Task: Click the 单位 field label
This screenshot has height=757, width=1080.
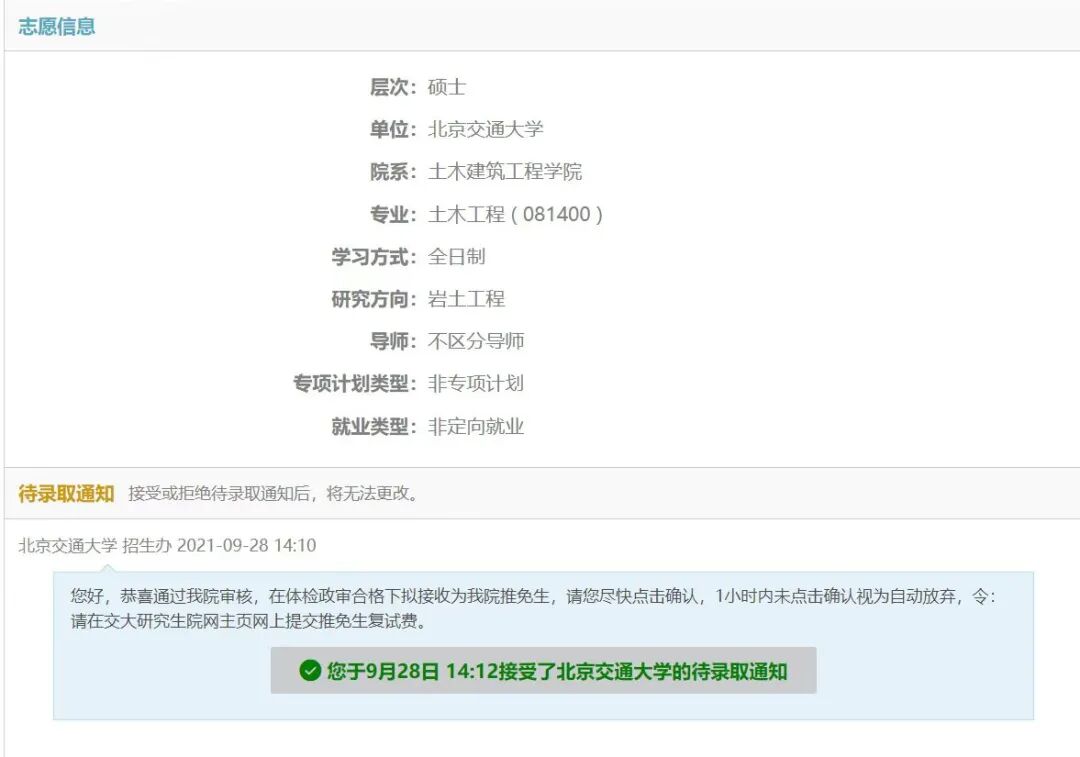Action: (x=393, y=129)
